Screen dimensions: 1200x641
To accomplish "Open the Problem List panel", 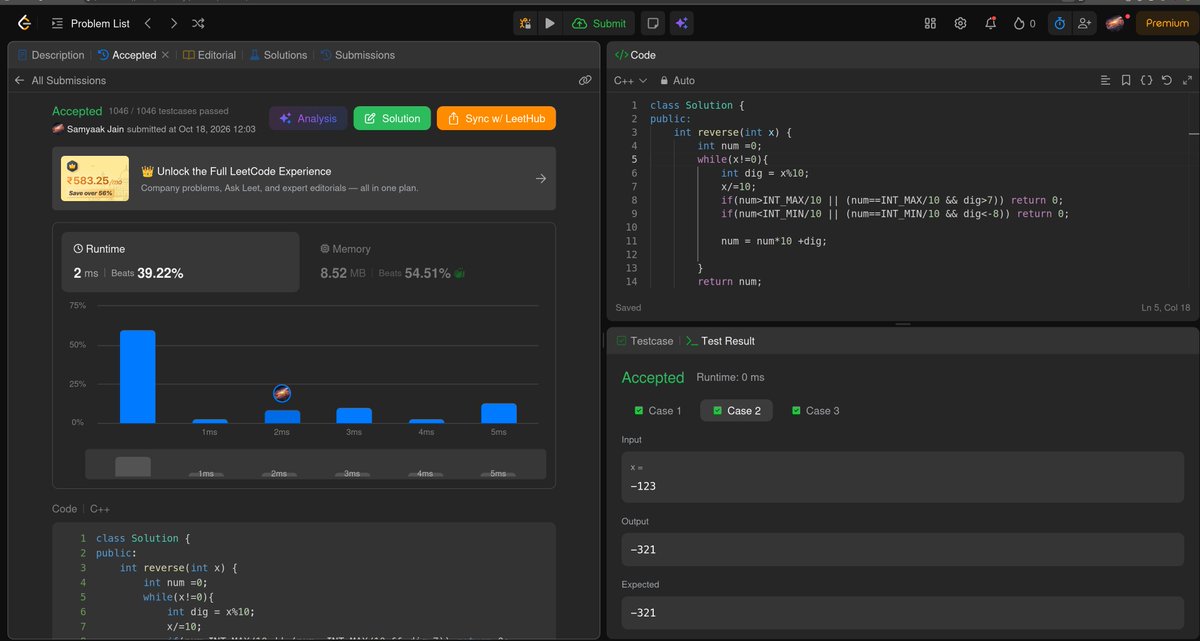I will coord(90,23).
